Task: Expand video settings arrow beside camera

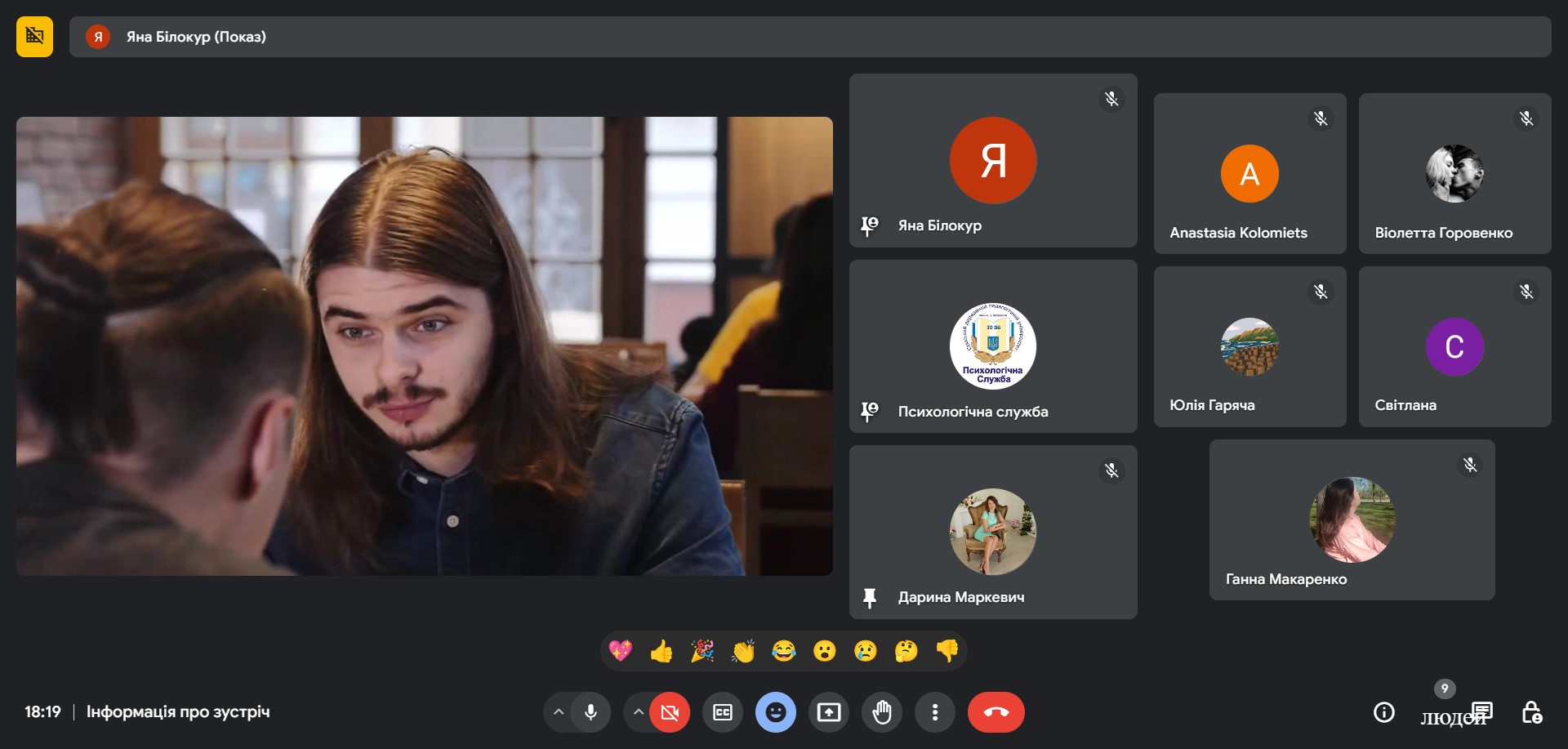Action: click(638, 712)
